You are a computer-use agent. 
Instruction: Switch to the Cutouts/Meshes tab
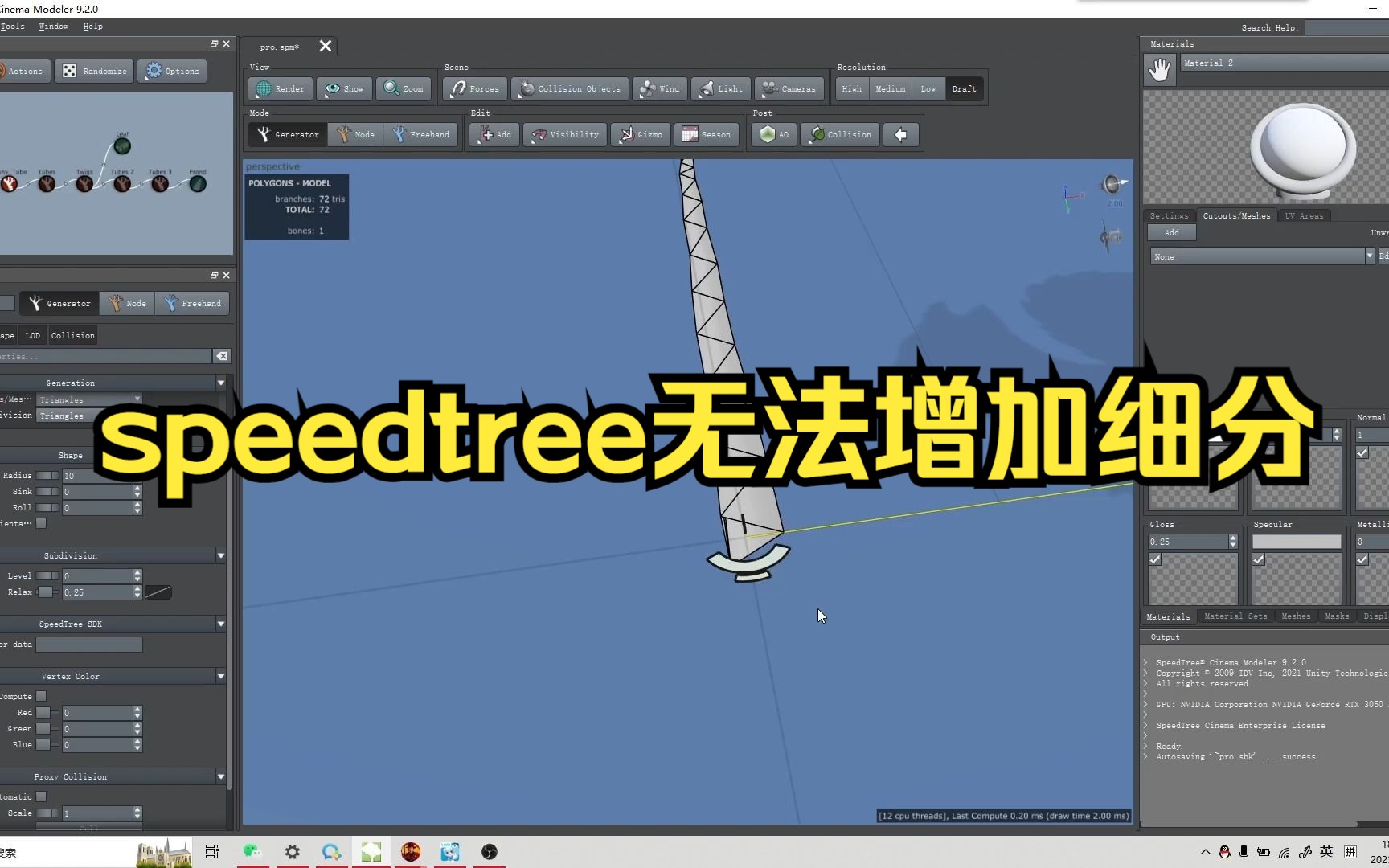[x=1236, y=215]
